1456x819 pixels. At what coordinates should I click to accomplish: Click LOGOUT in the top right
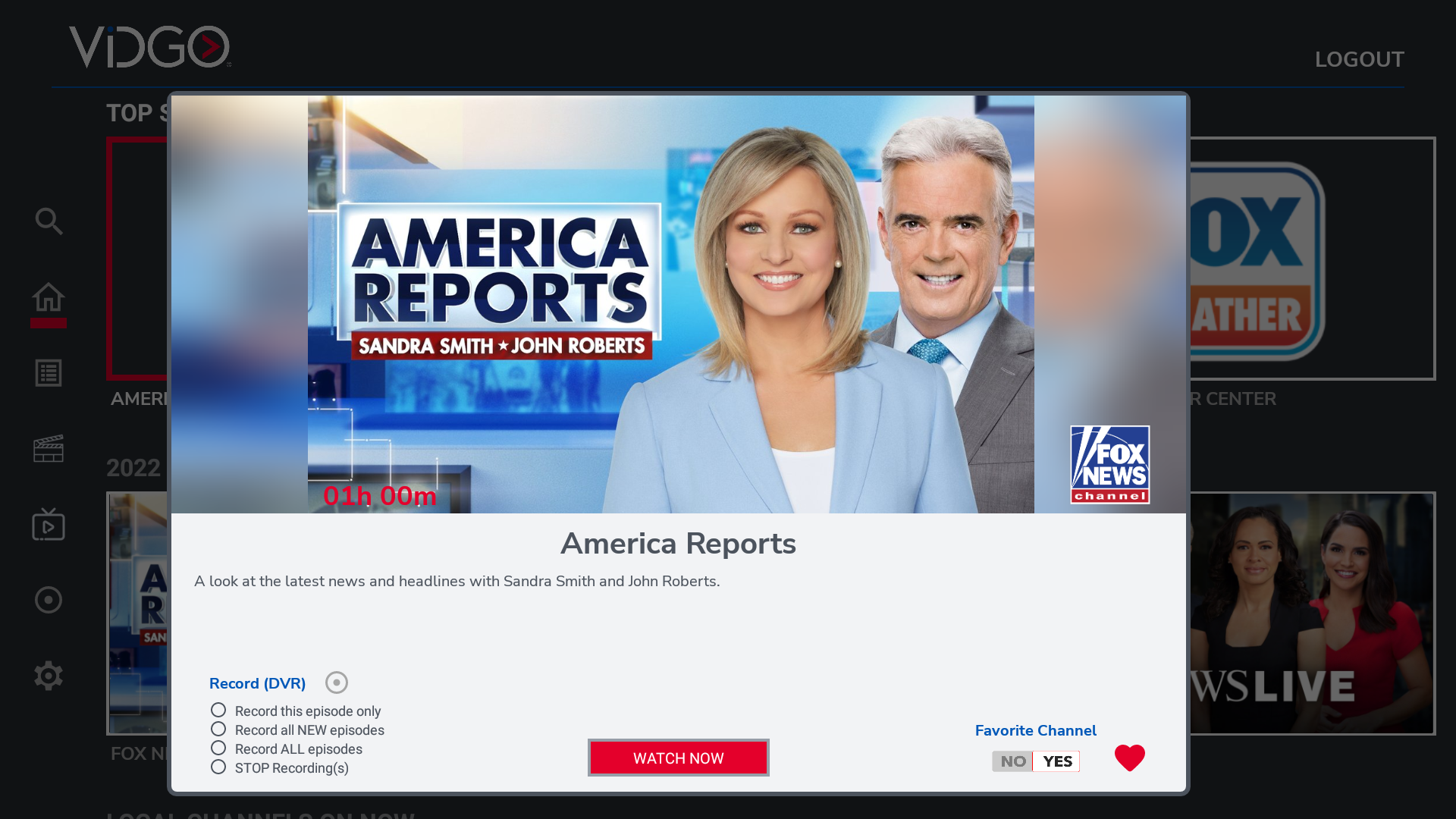click(x=1359, y=60)
